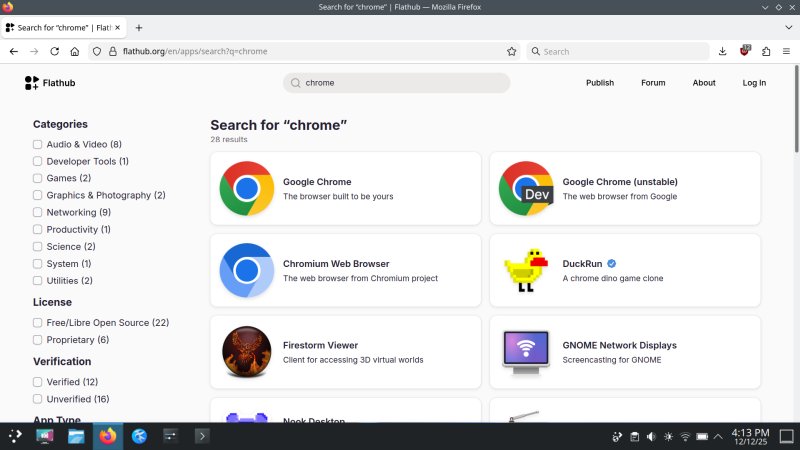
Task: Select the Networking category filter
Action: [37, 212]
